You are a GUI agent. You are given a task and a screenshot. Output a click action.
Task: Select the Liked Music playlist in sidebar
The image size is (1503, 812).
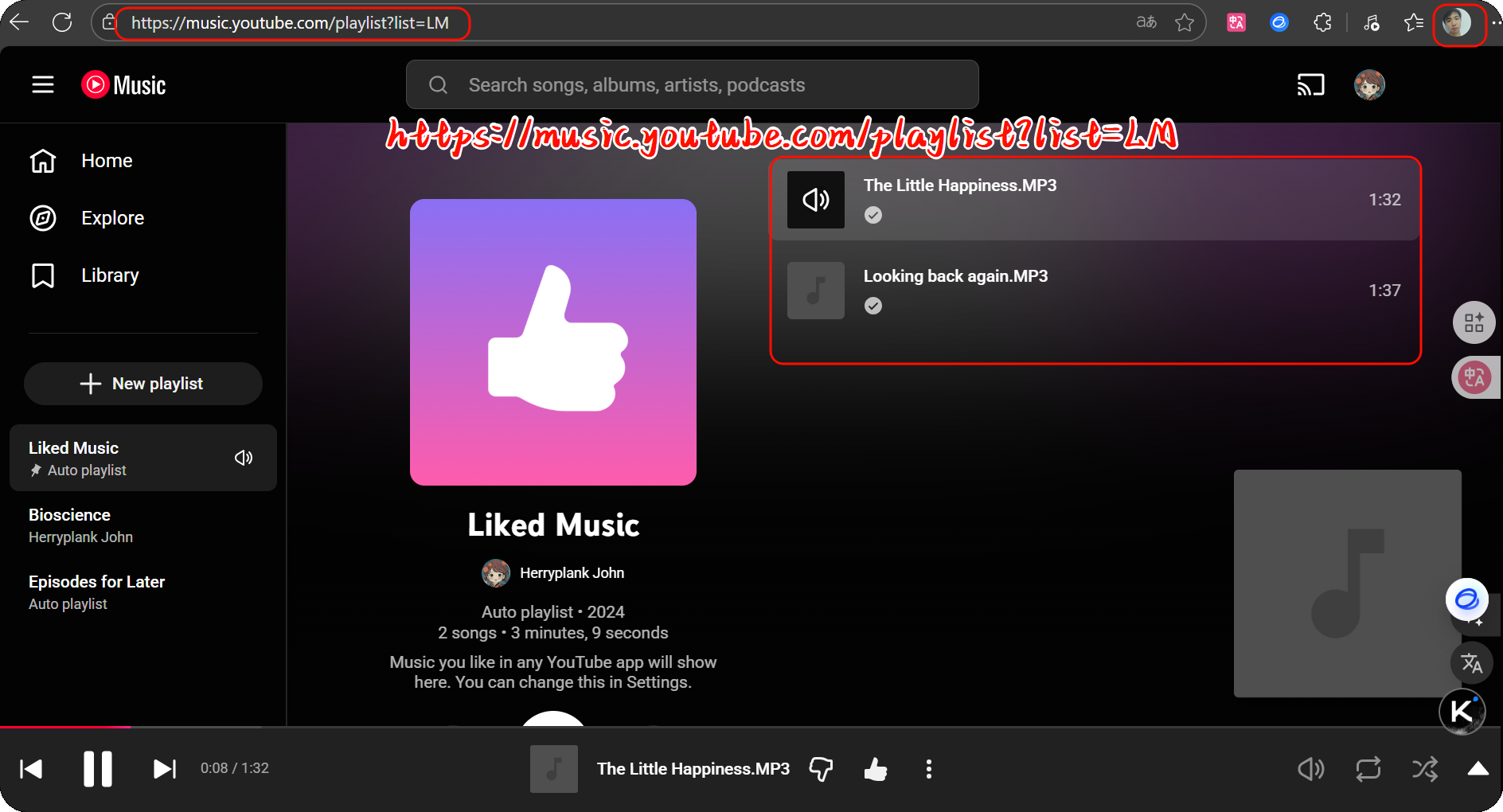143,458
